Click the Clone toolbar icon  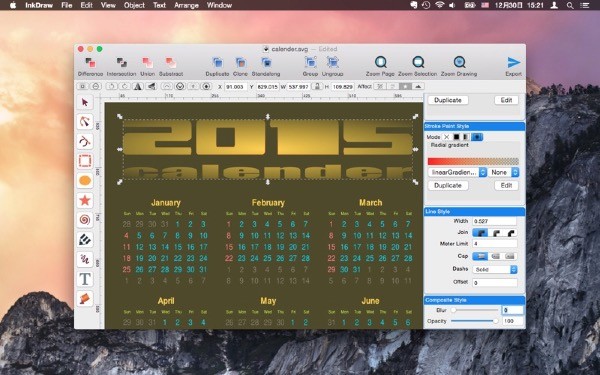pos(240,66)
